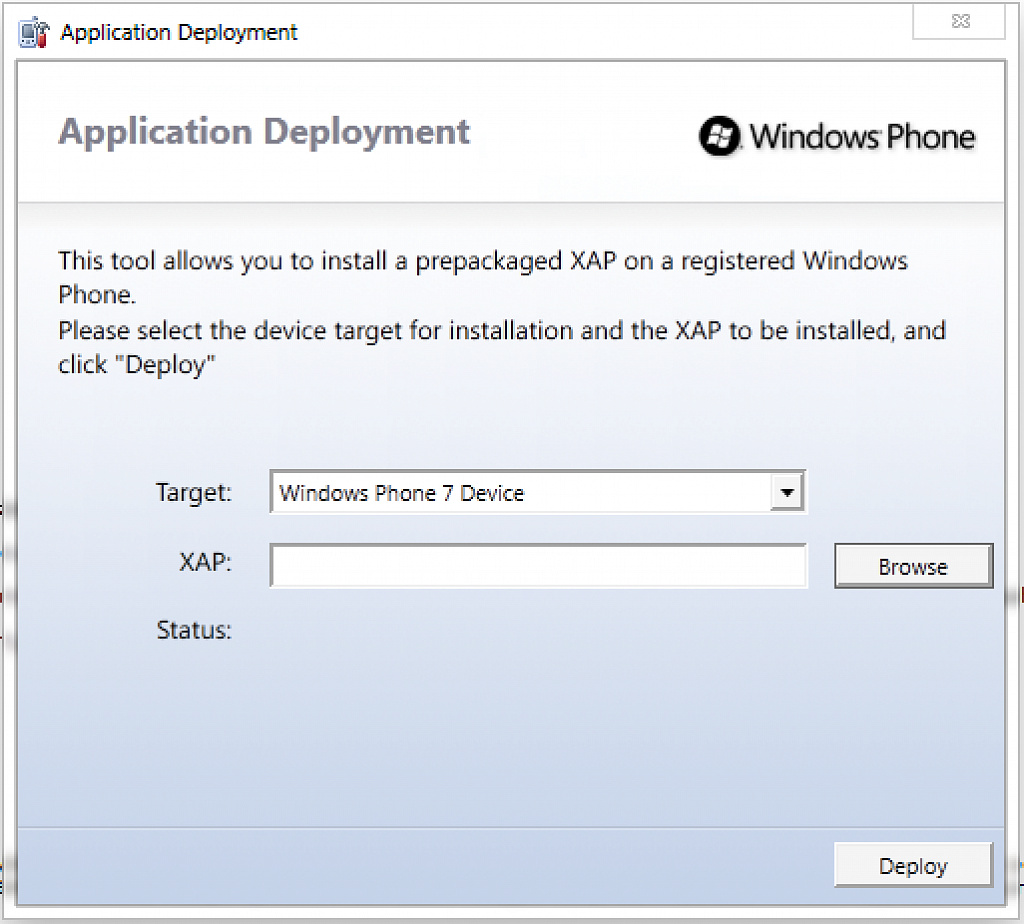Click the Windows Phone logo
This screenshot has height=924, width=1024.
click(837, 136)
